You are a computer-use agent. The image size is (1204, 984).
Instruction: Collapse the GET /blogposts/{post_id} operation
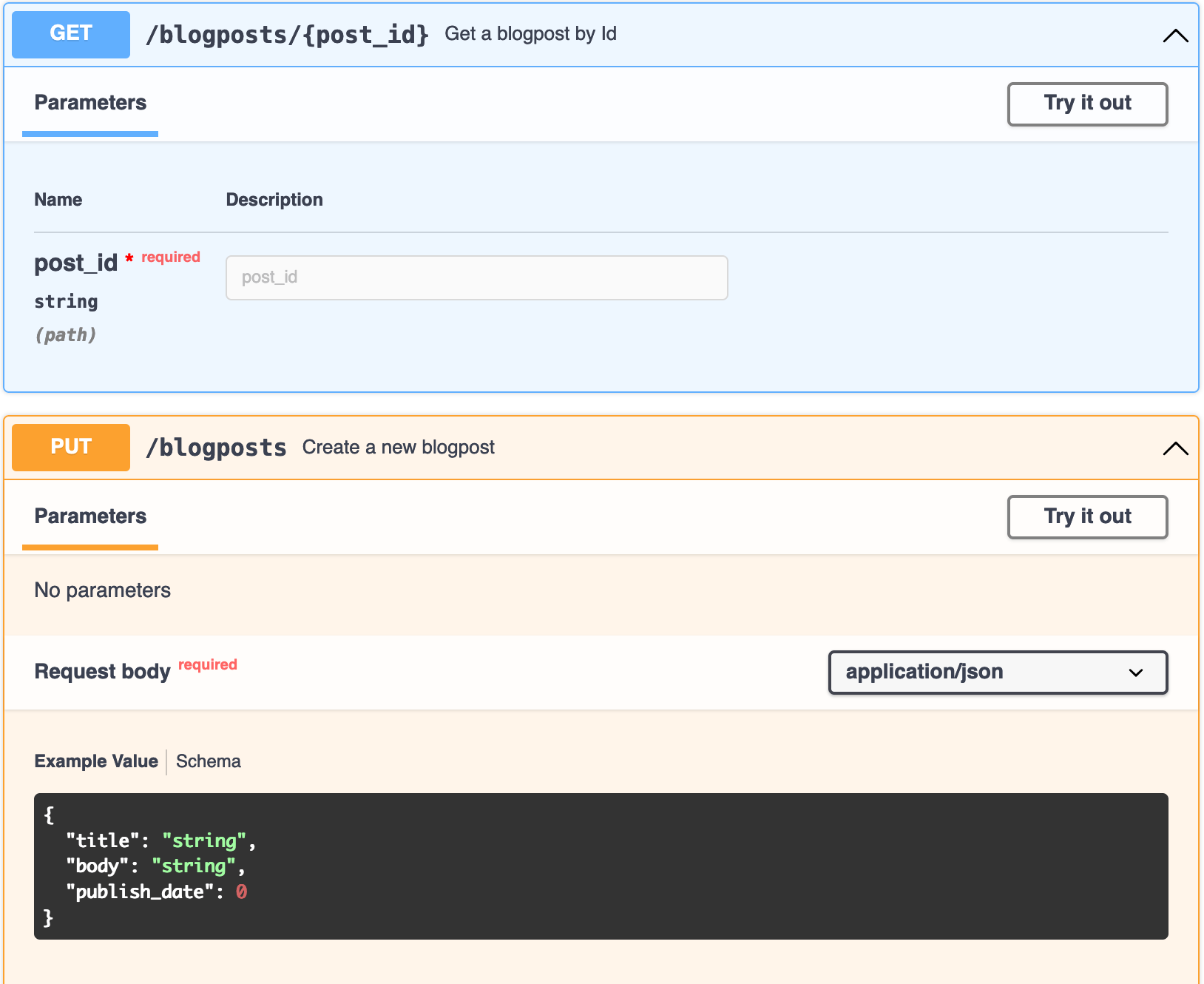click(1175, 34)
